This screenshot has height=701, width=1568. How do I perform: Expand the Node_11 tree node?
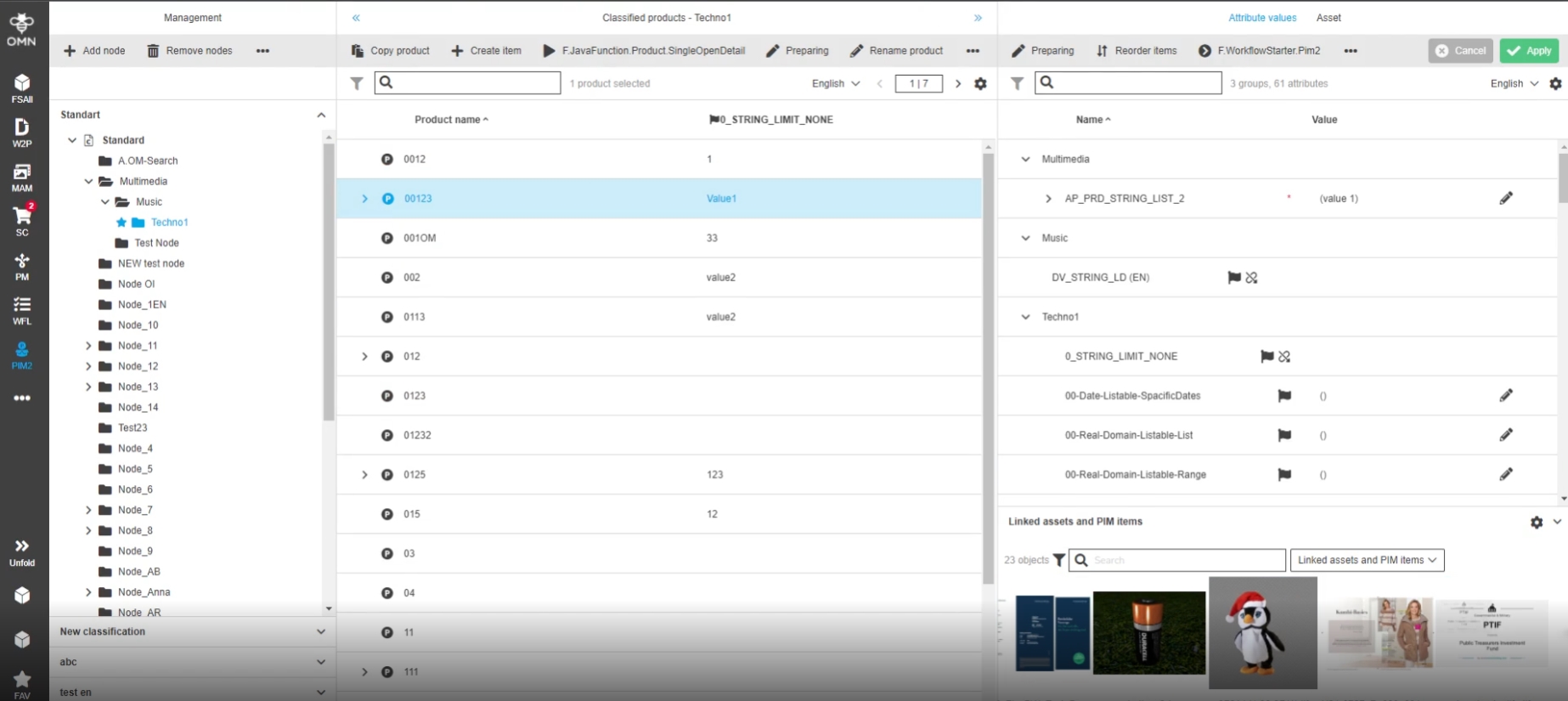coord(88,346)
